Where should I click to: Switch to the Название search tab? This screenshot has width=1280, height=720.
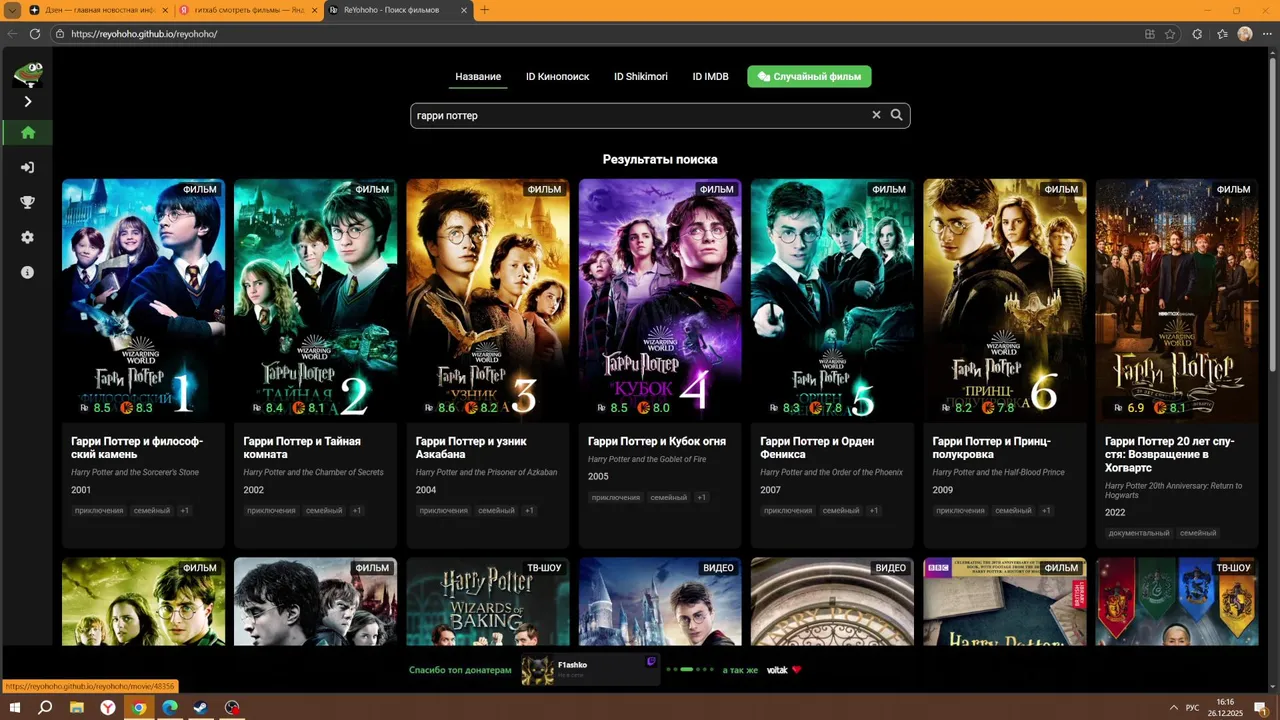pyautogui.click(x=478, y=77)
